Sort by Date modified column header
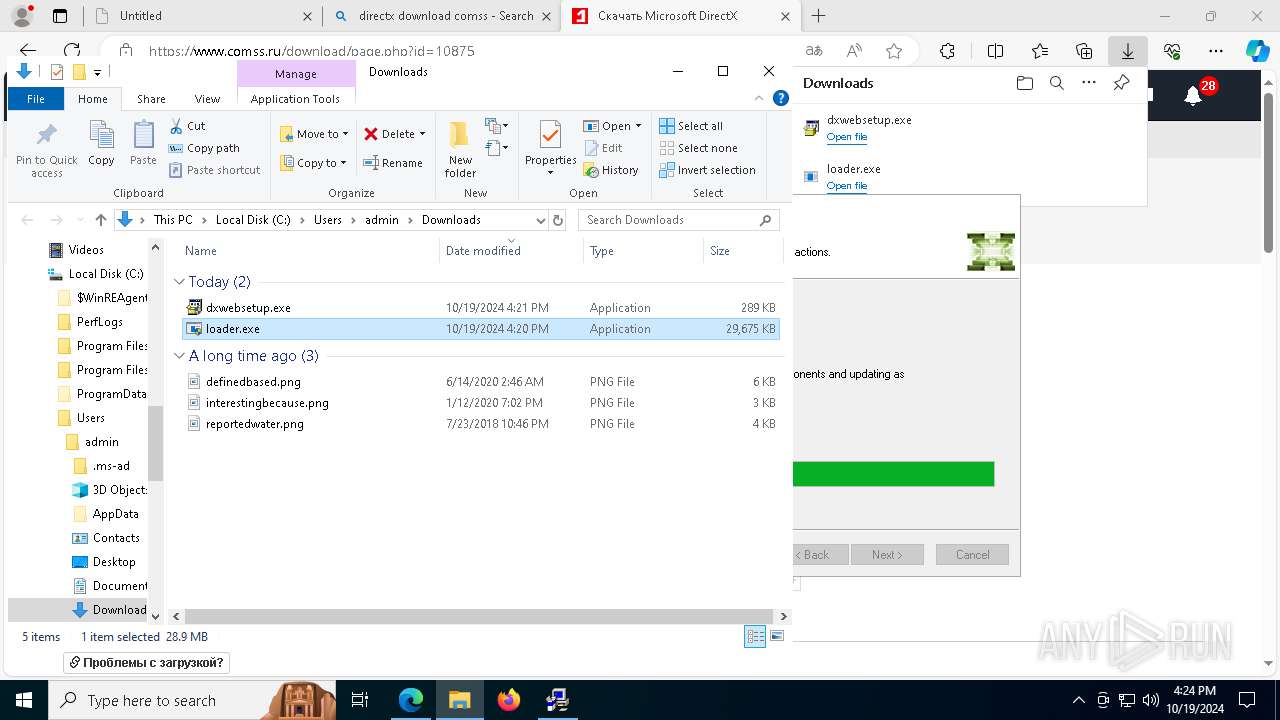The height and width of the screenshot is (720, 1280). tap(510, 251)
